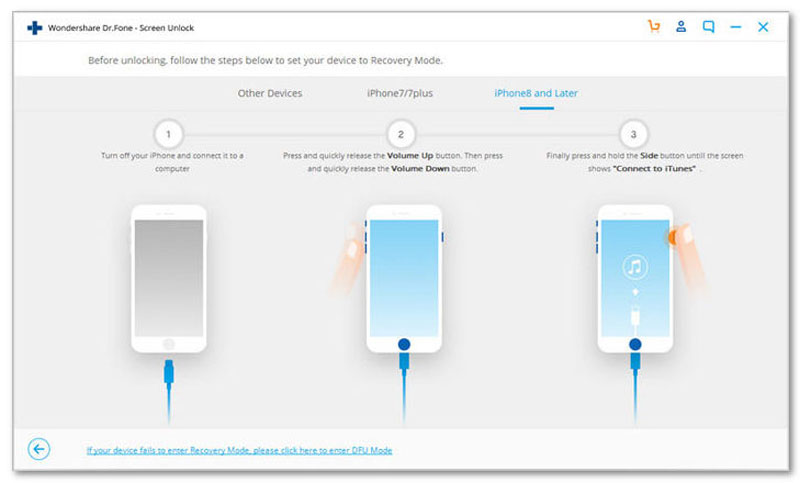The height and width of the screenshot is (483, 800).
Task: Open the feedback chat bubble icon
Action: click(x=708, y=27)
